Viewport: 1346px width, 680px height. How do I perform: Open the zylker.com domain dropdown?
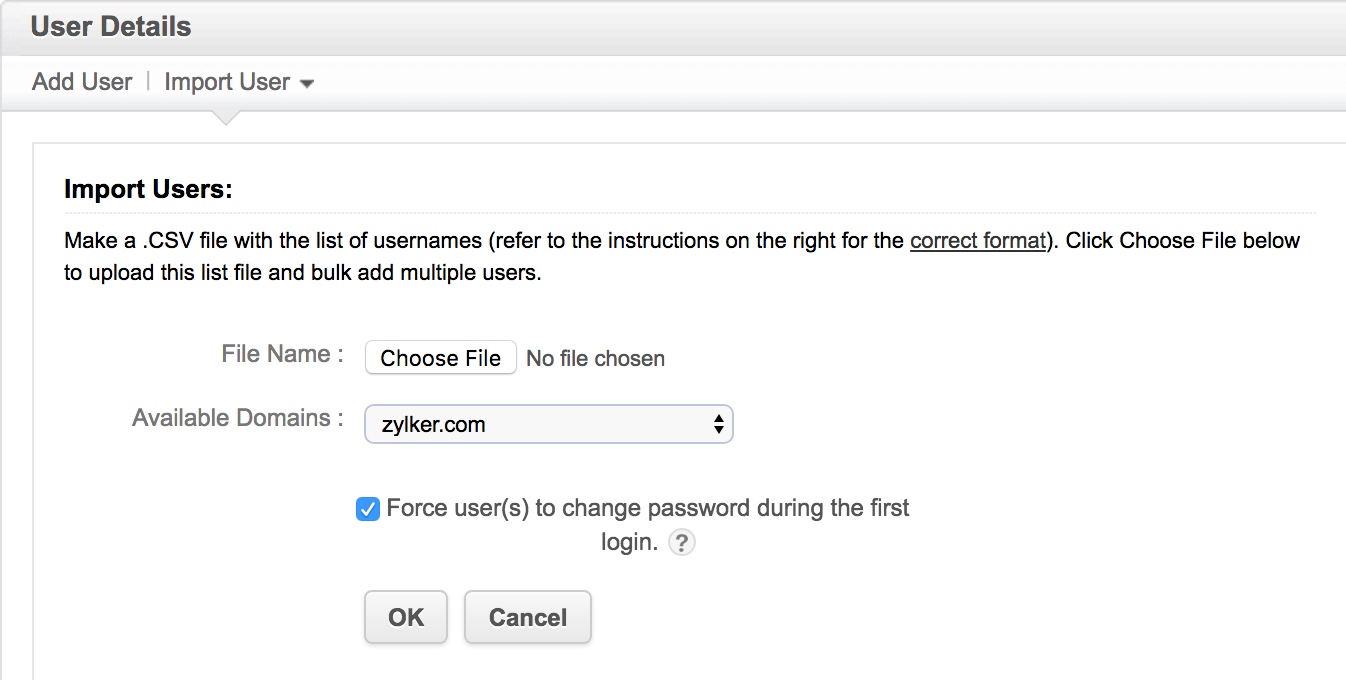(x=548, y=424)
